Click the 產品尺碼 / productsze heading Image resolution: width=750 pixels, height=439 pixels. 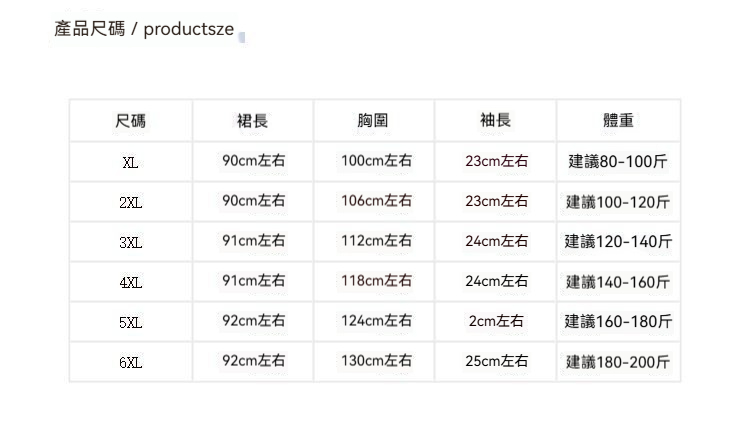tap(144, 29)
